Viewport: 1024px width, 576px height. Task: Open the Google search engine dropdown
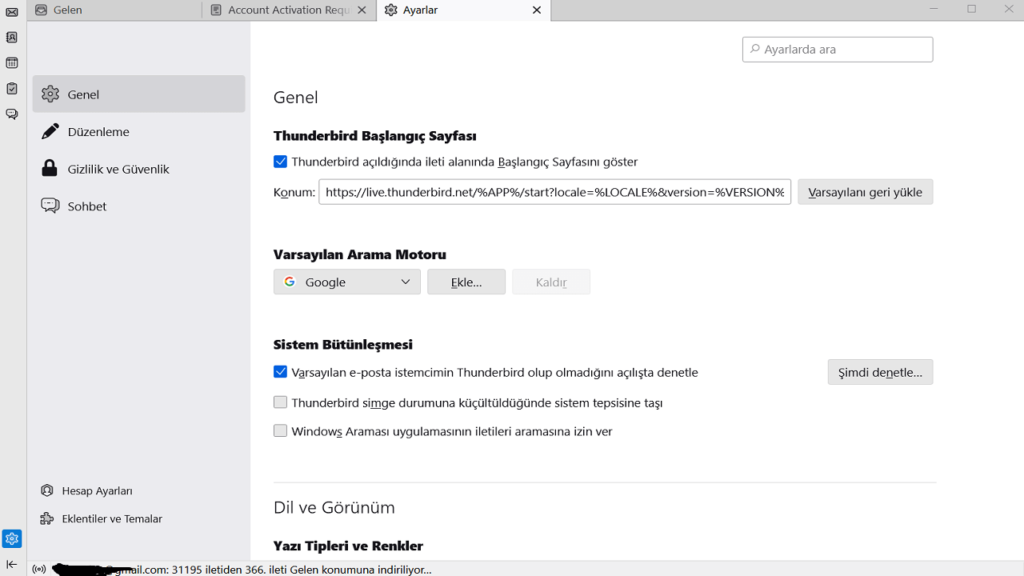347,282
